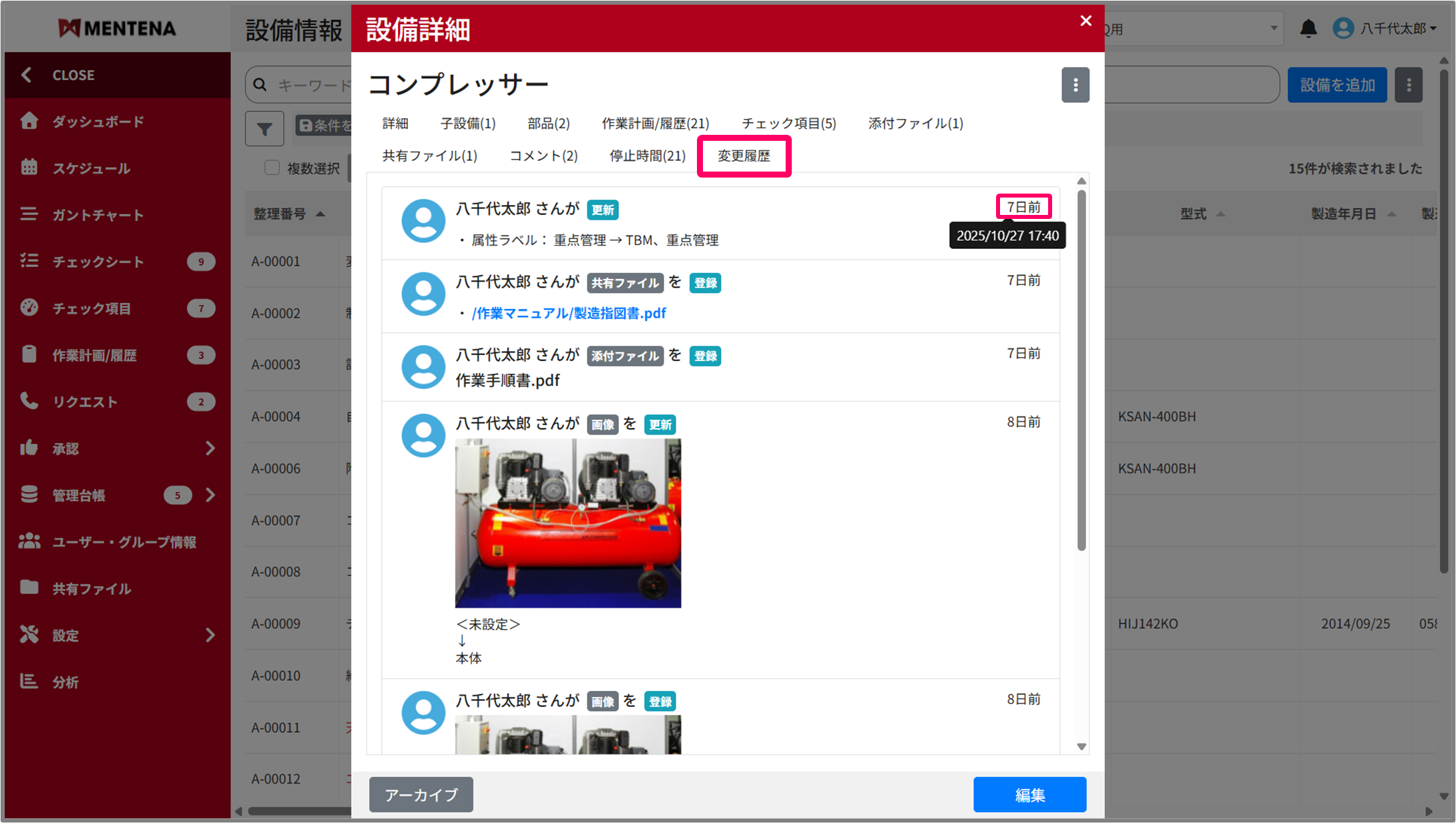Switch to the 変更履歴 tab
1456x823 pixels.
click(x=744, y=156)
